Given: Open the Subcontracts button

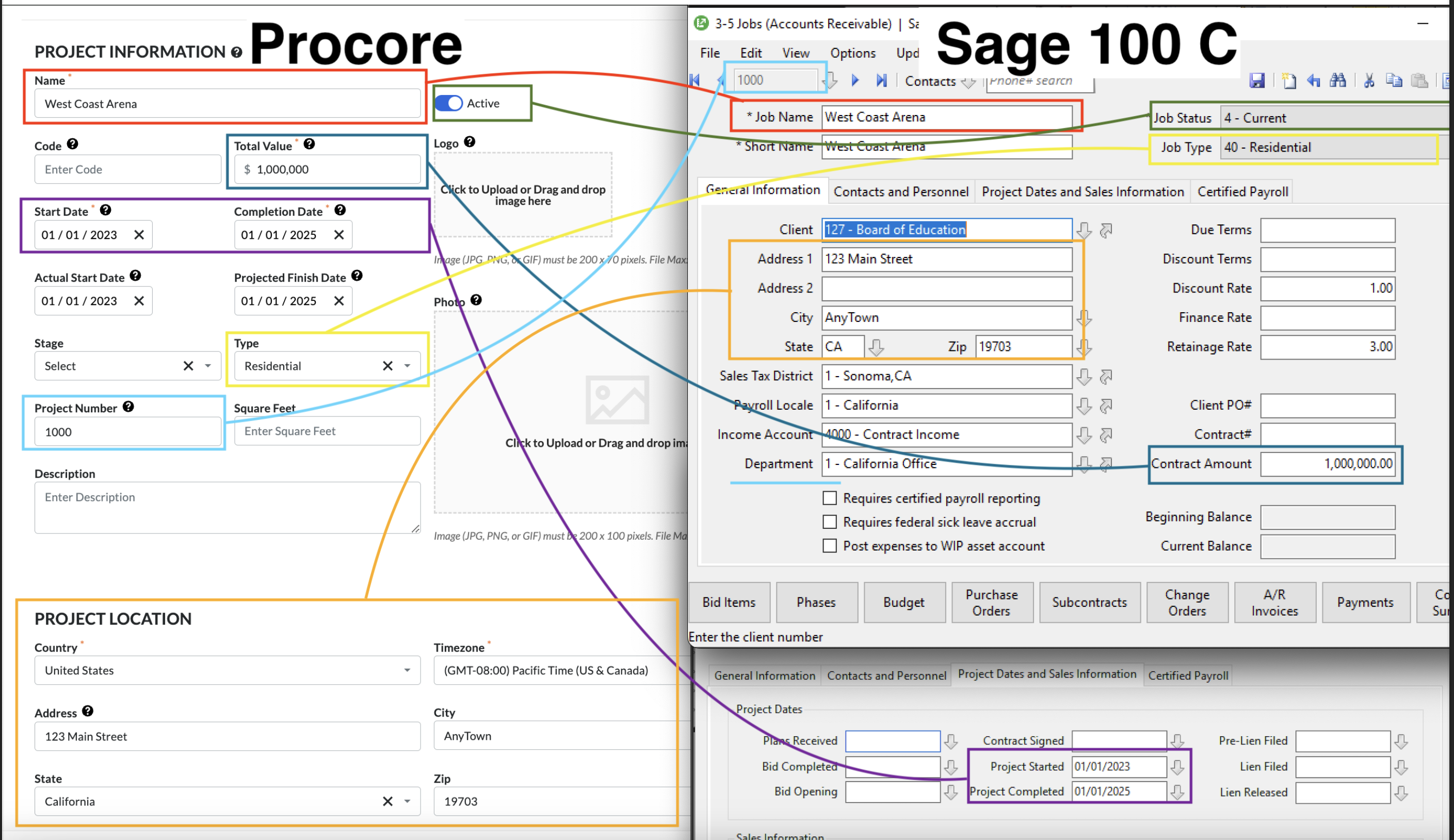Looking at the screenshot, I should pyautogui.click(x=1090, y=602).
